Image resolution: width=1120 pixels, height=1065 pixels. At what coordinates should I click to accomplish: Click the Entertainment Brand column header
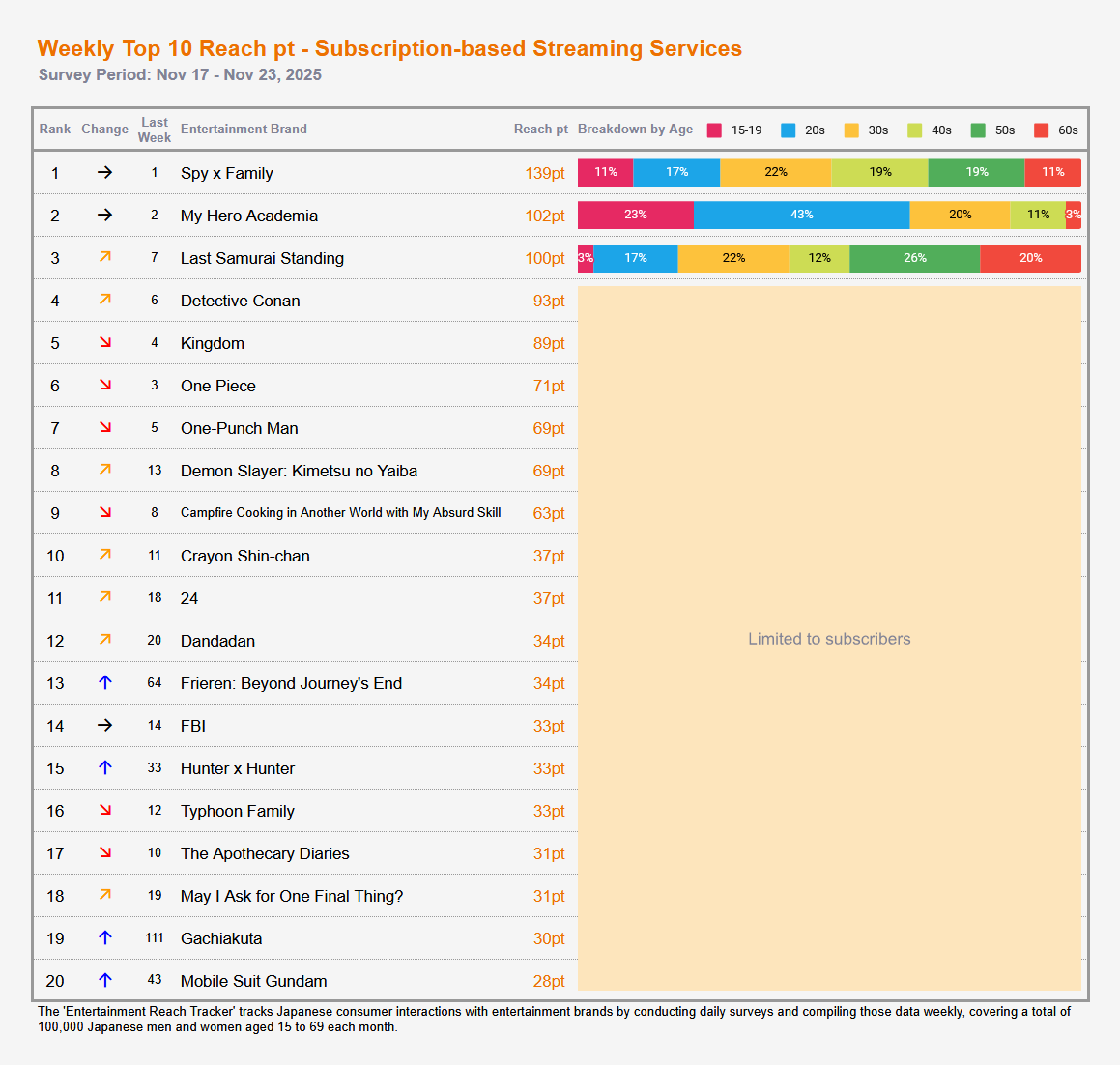[244, 130]
